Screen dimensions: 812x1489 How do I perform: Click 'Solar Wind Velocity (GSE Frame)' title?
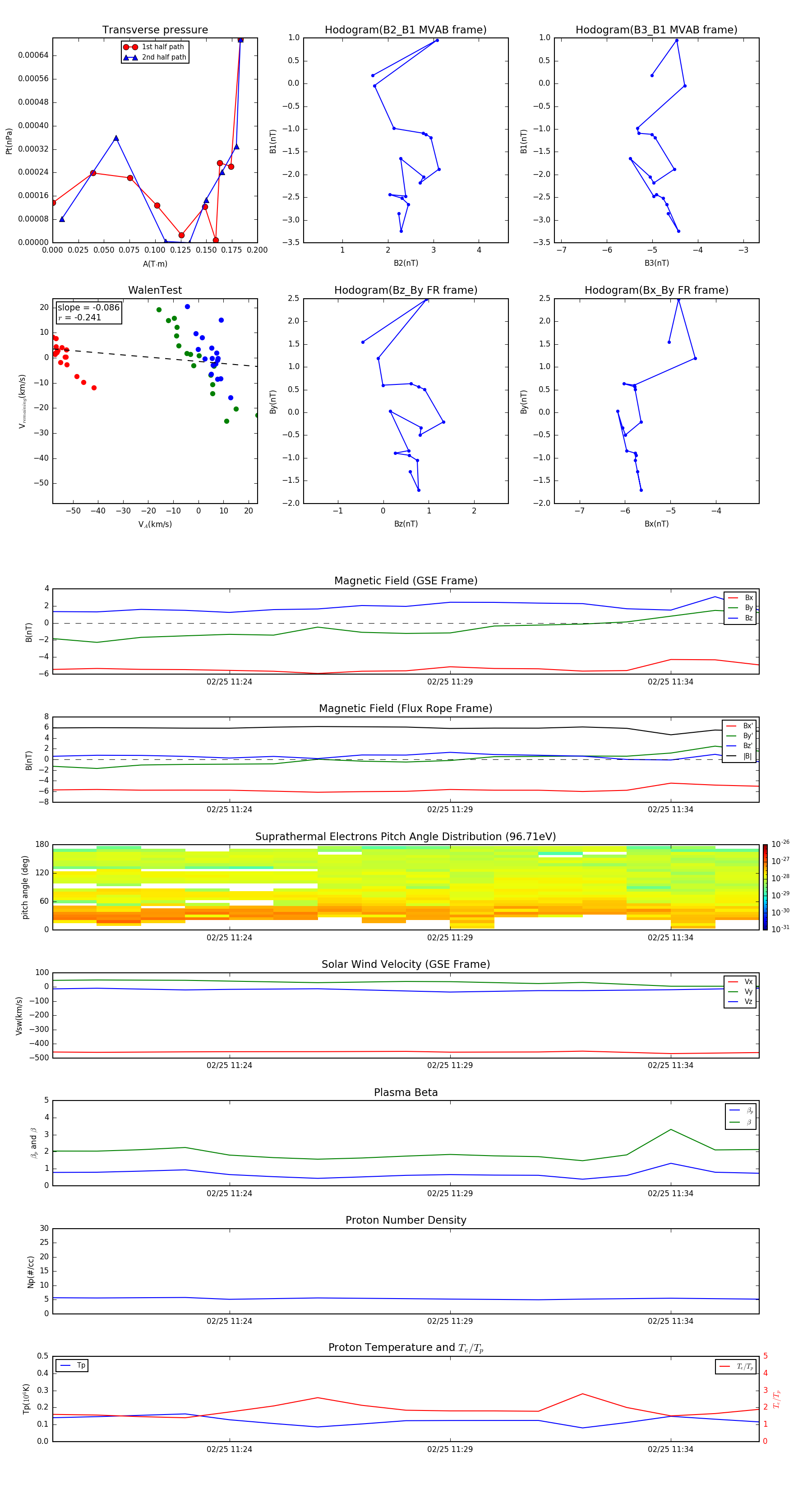click(x=406, y=965)
